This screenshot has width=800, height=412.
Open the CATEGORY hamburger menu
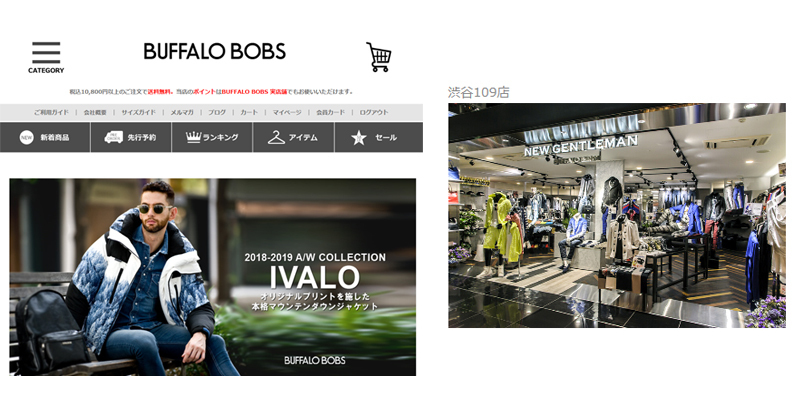click(x=46, y=57)
